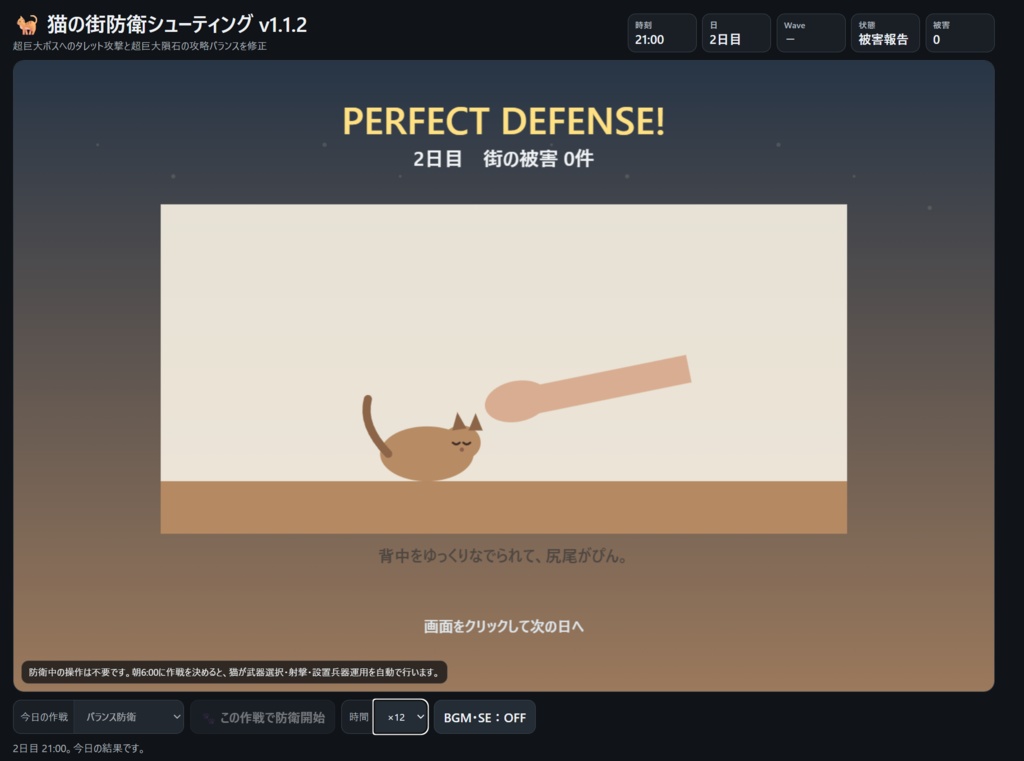Image resolution: width=1024 pixels, height=761 pixels.
Task: Click the 2日目 街の被害 0件 result text
Action: tap(504, 158)
